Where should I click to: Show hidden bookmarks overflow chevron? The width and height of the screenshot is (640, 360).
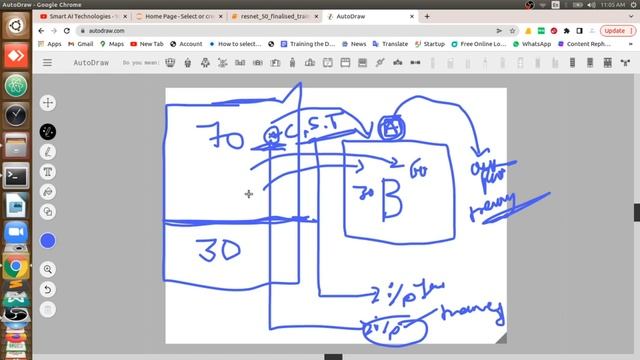(x=631, y=44)
